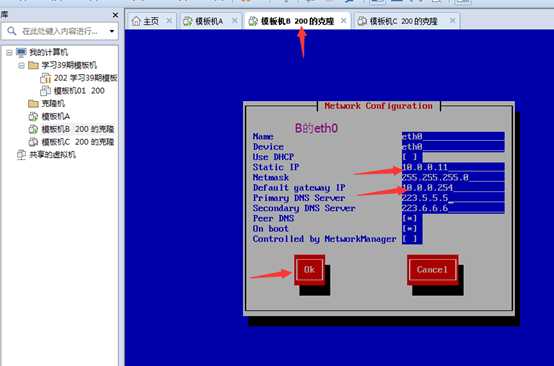Select 学习39期模板机 folder in the tree

click(69, 65)
